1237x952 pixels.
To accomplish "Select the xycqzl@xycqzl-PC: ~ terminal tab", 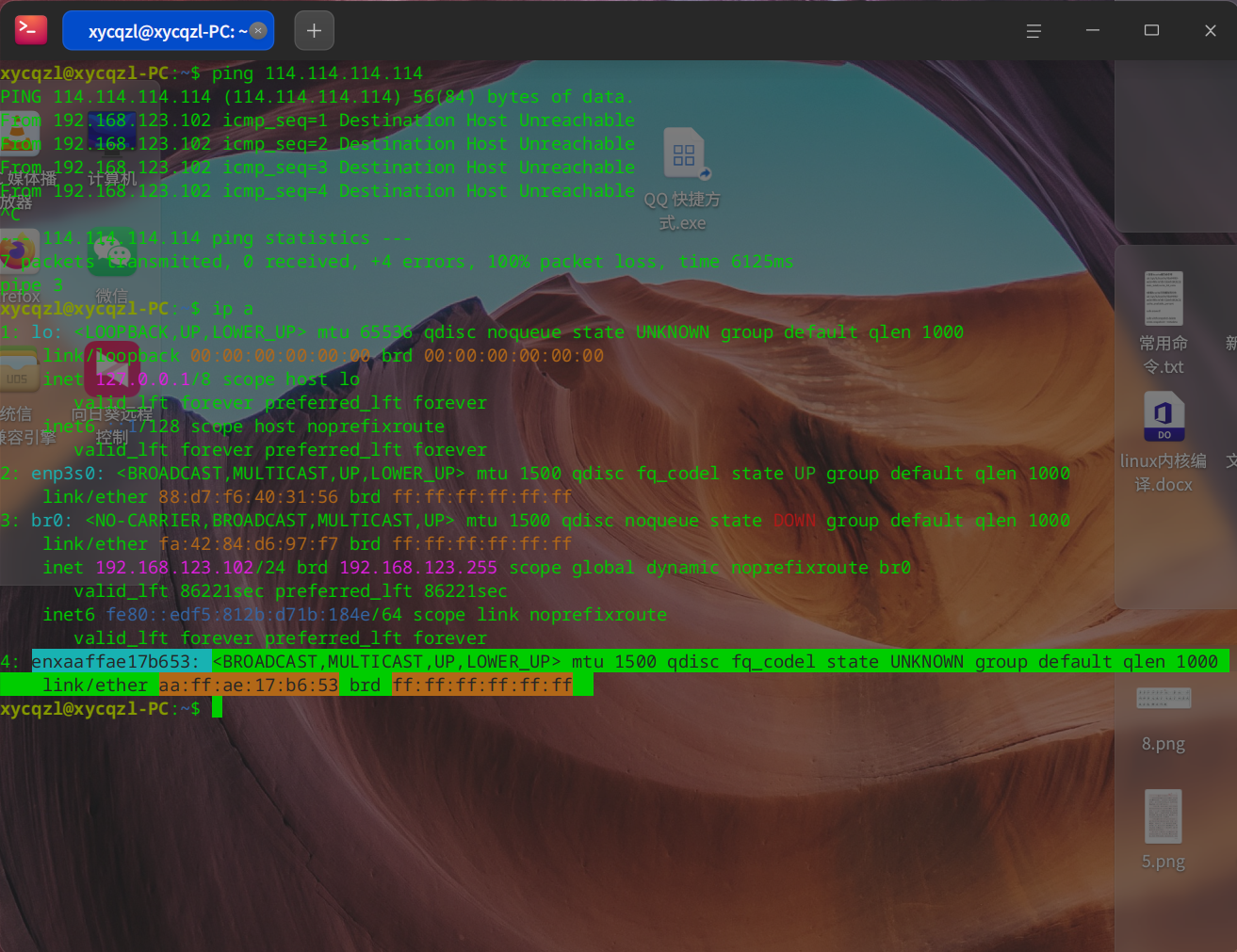I will (x=168, y=31).
